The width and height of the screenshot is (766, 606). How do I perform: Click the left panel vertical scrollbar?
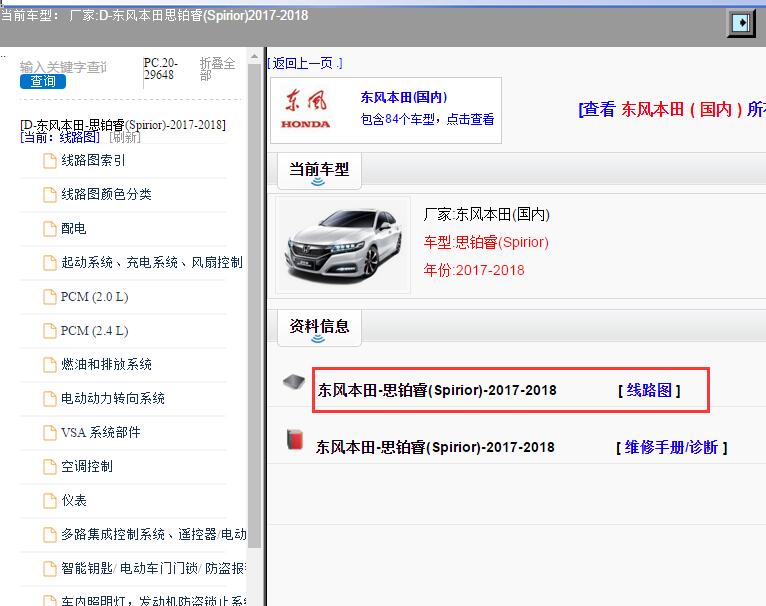click(254, 306)
